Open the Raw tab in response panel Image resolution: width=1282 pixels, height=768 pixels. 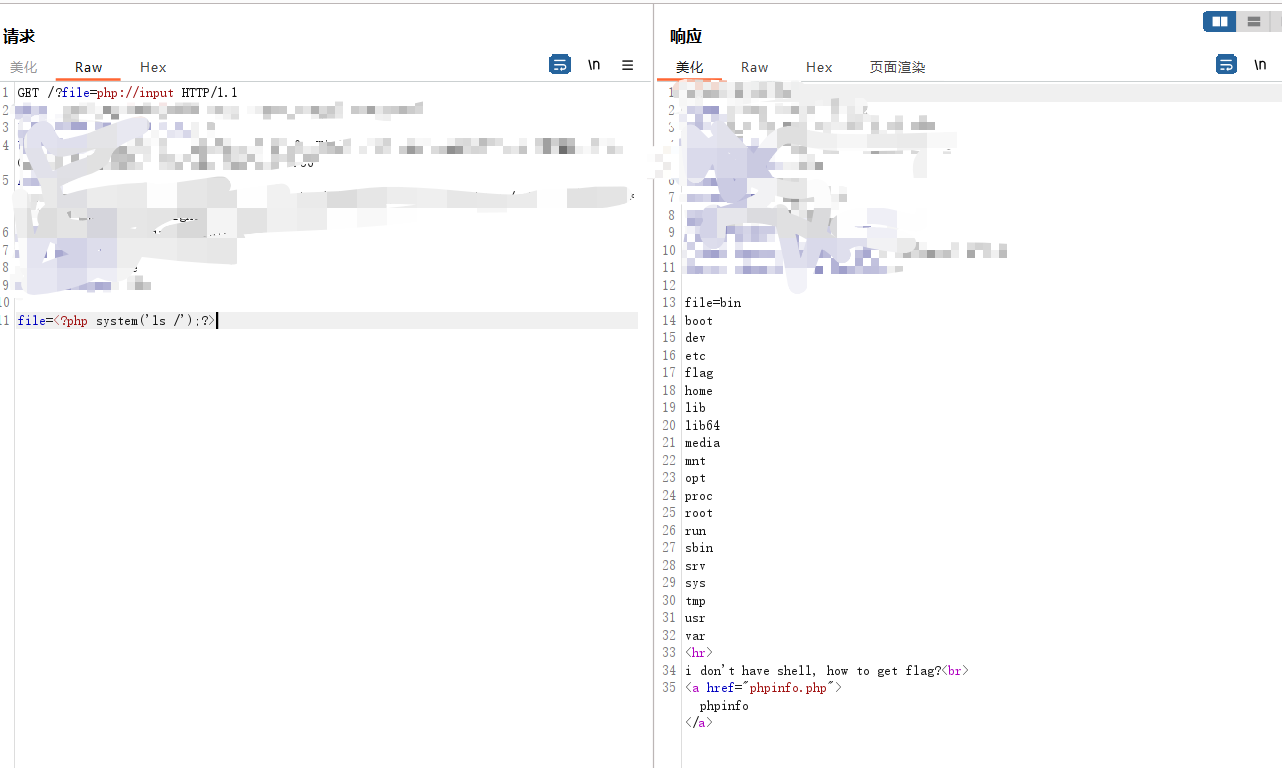(x=755, y=67)
